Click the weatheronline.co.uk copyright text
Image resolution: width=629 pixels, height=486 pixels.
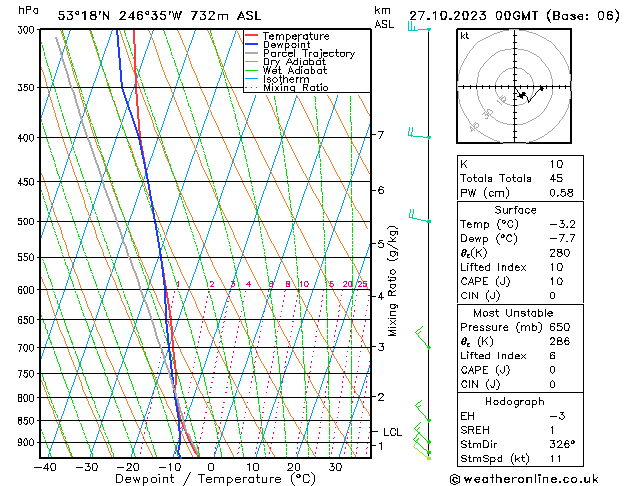[524, 479]
